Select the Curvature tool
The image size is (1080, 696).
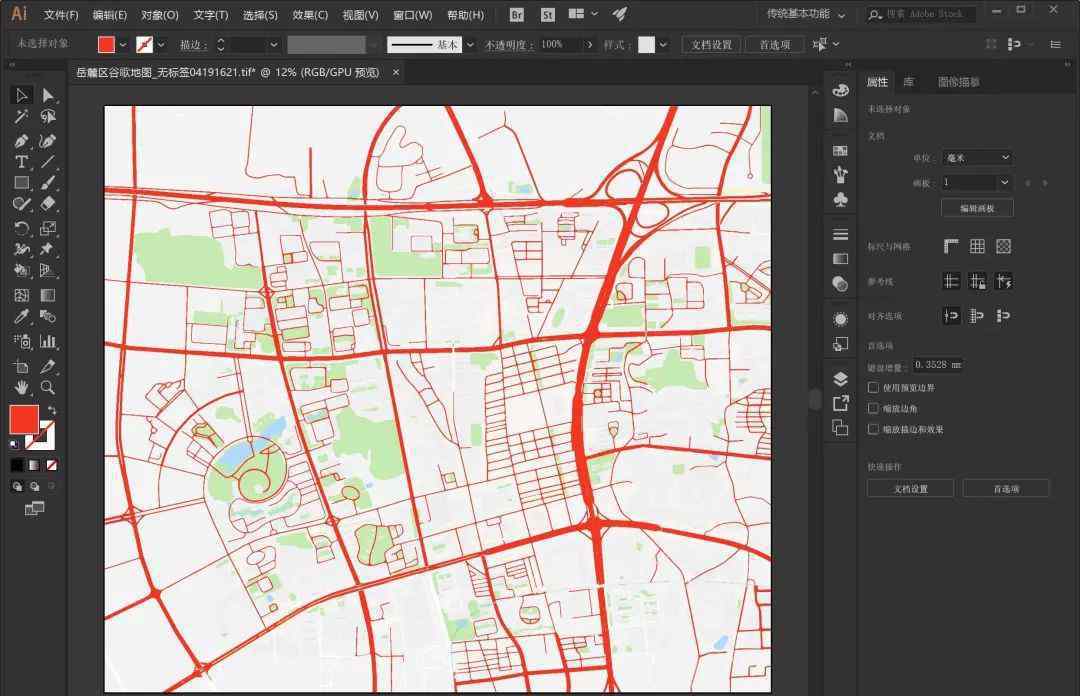[48, 141]
